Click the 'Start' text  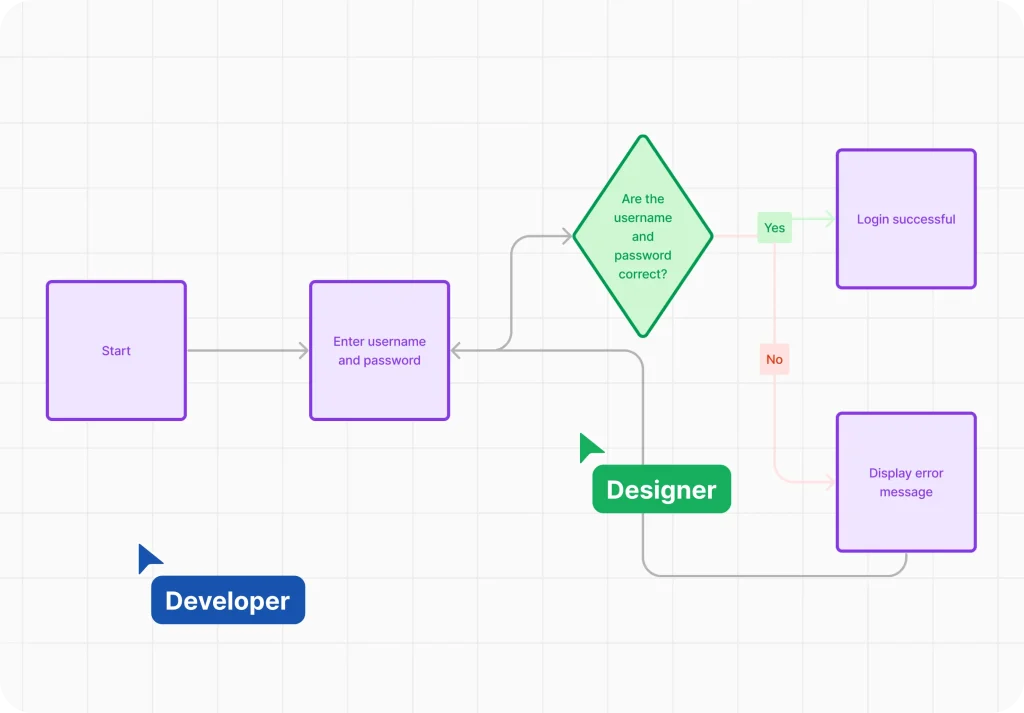[x=116, y=351]
